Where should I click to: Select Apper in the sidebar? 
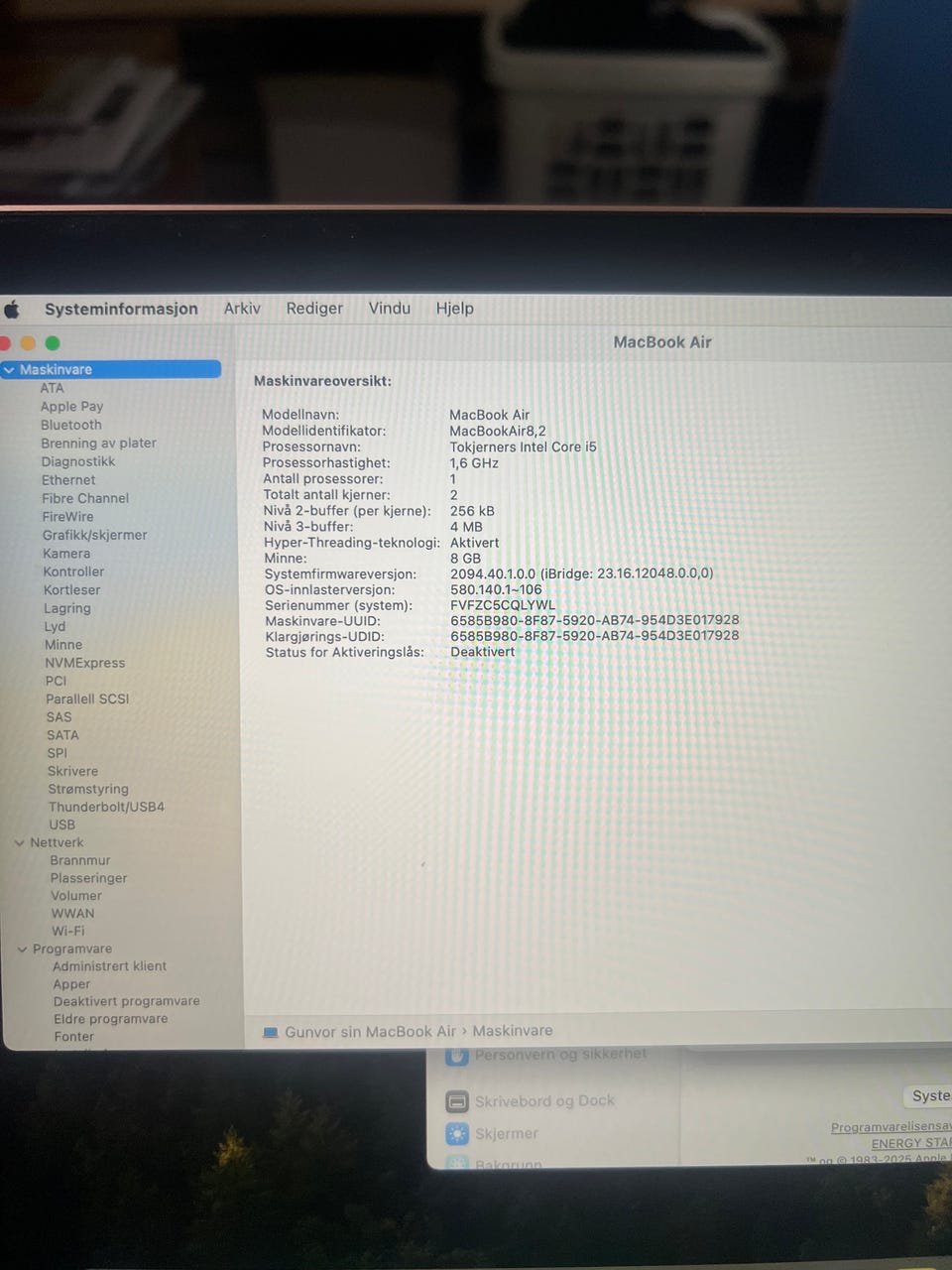[71, 984]
